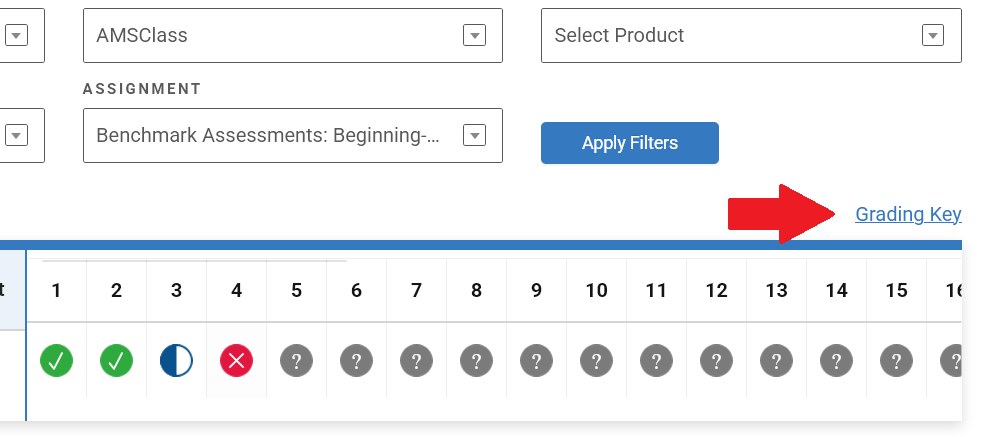Select column header 10
The height and width of the screenshot is (437, 1008).
point(597,291)
